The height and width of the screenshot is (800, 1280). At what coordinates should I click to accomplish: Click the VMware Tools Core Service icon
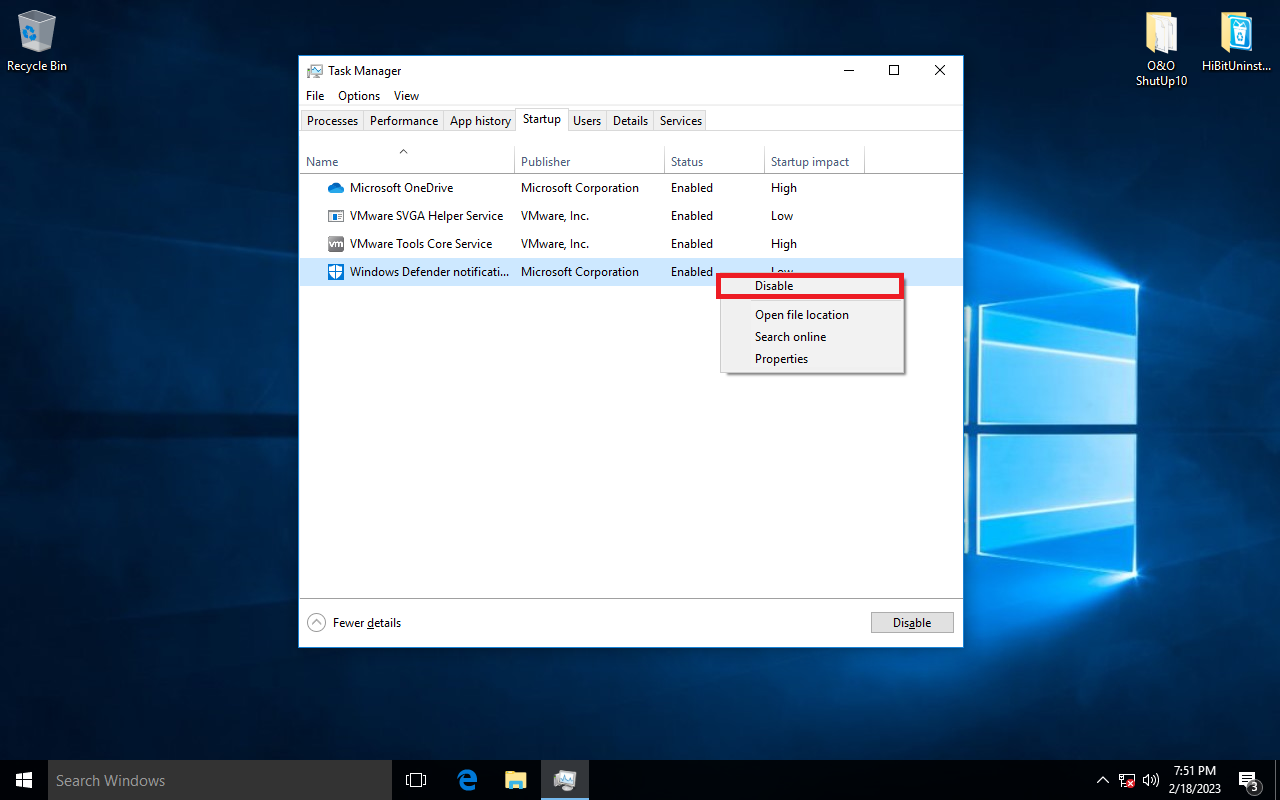[336, 244]
